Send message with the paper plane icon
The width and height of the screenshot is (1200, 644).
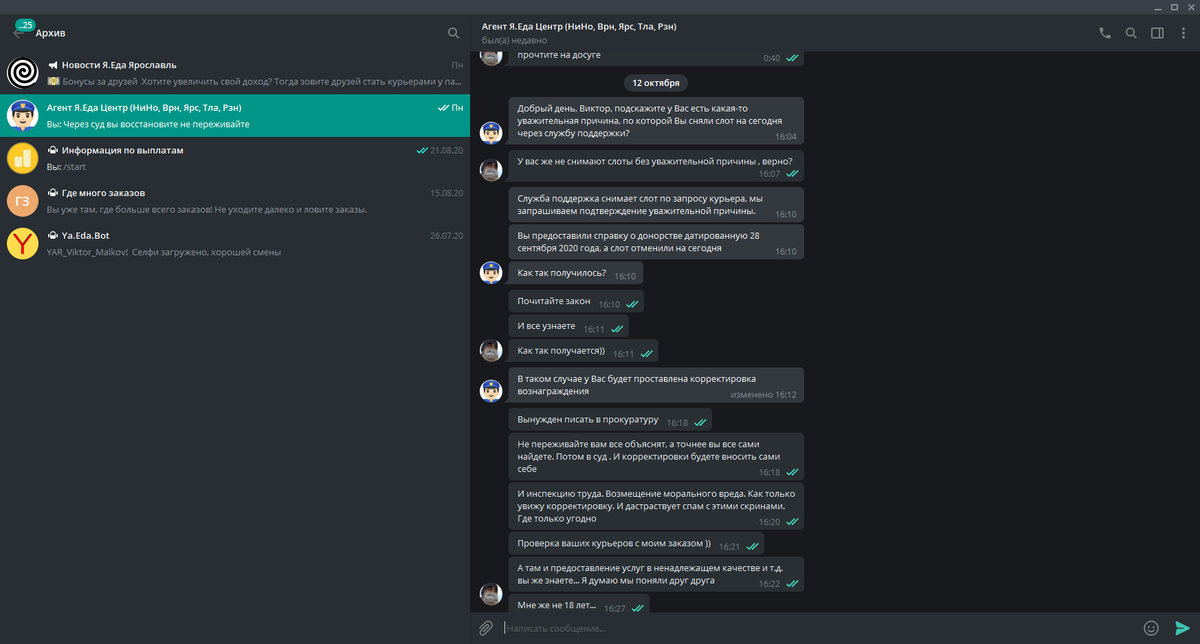(x=1182, y=628)
